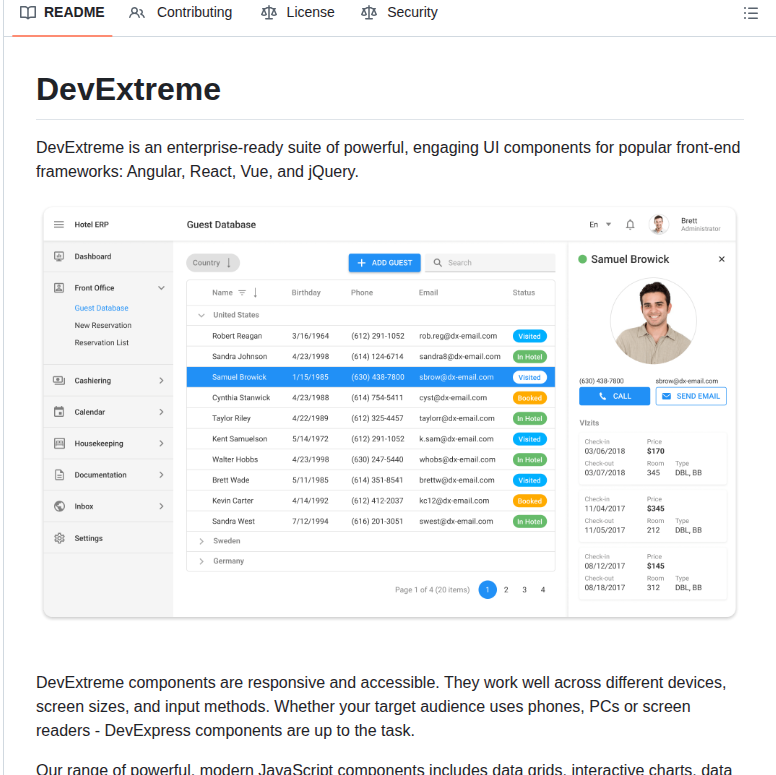The width and height of the screenshot is (776, 775).
Task: Go to page 4 of guests
Action: coord(543,590)
